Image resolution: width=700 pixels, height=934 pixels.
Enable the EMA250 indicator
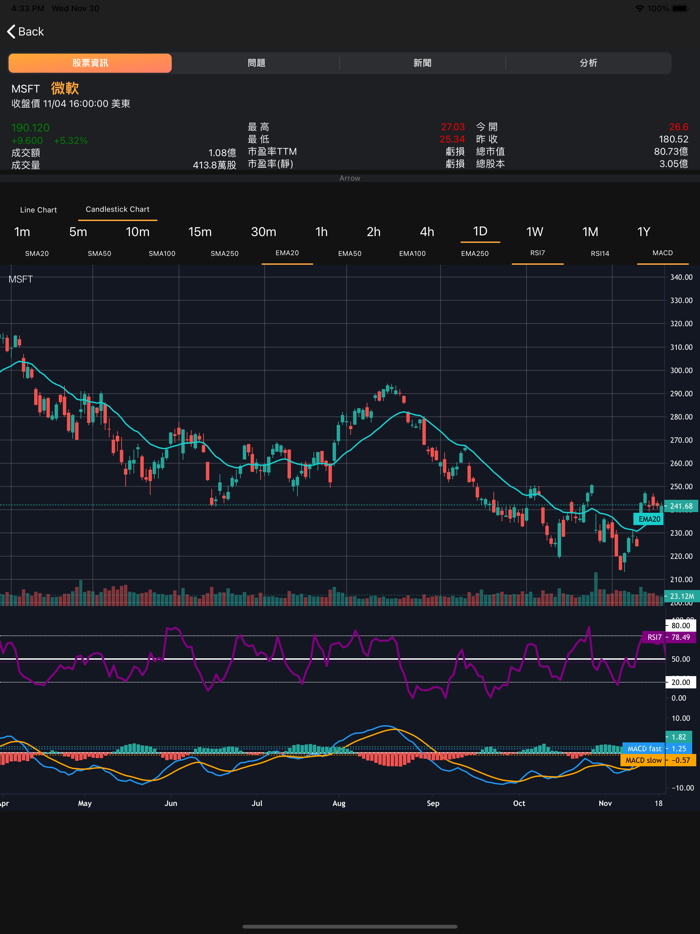tap(475, 253)
